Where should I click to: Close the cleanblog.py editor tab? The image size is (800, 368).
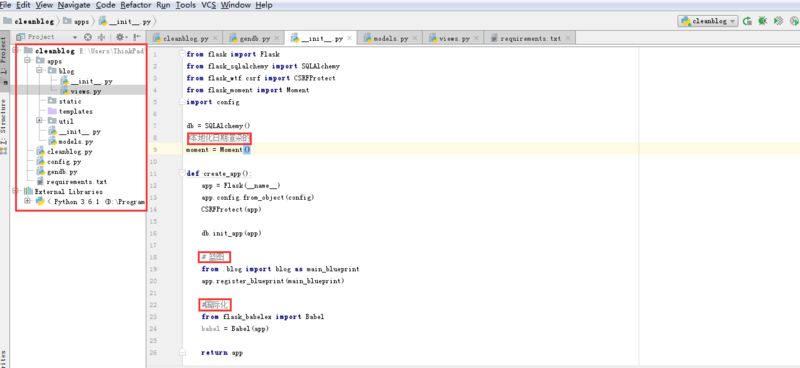tap(215, 38)
